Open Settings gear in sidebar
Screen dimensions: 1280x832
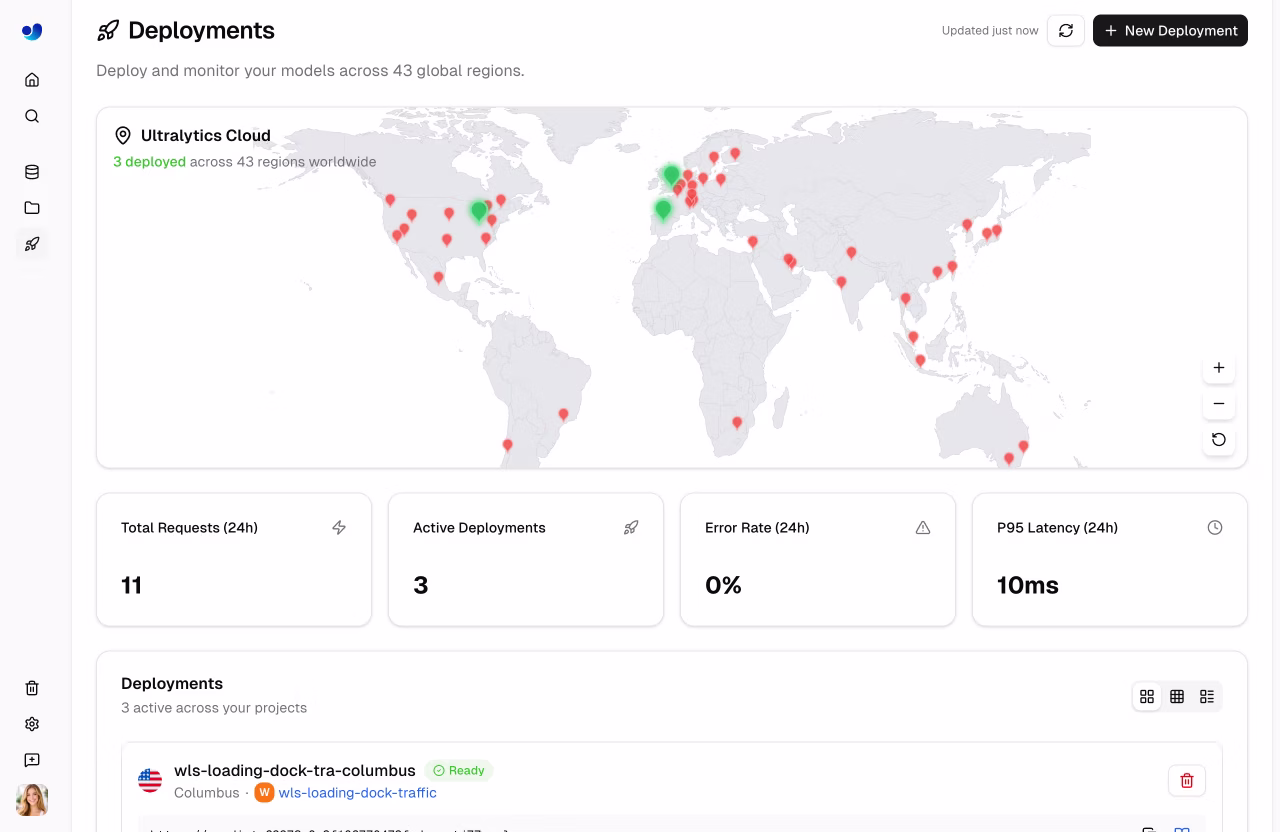[32, 724]
